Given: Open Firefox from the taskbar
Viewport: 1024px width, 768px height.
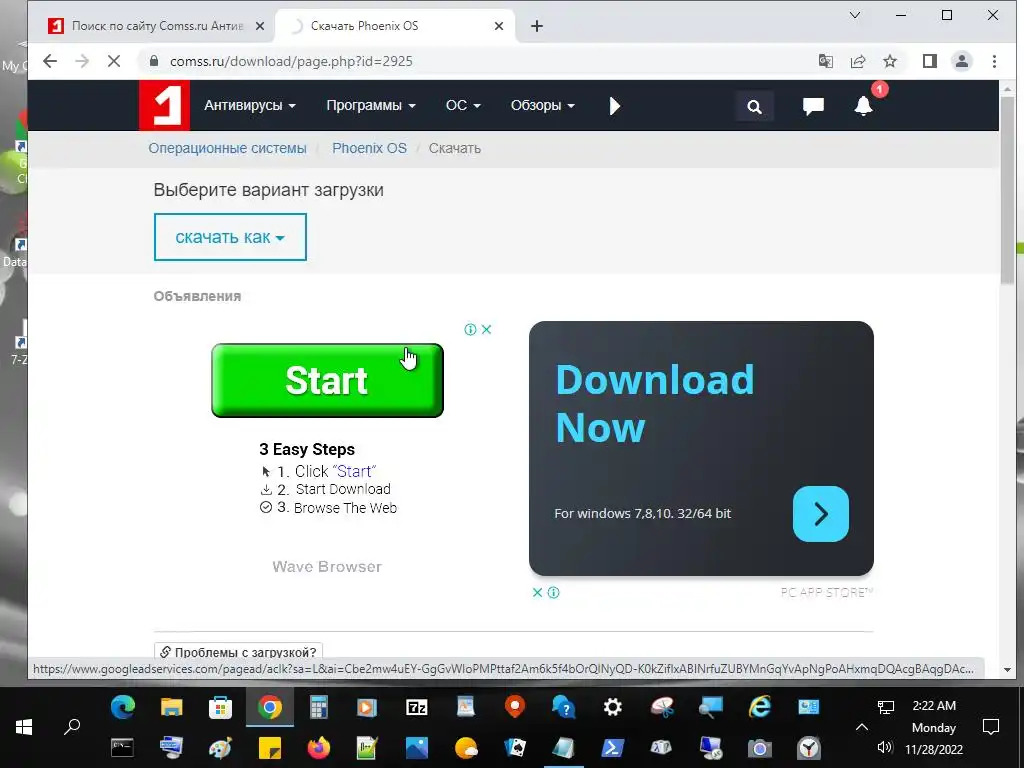Looking at the screenshot, I should pos(319,748).
